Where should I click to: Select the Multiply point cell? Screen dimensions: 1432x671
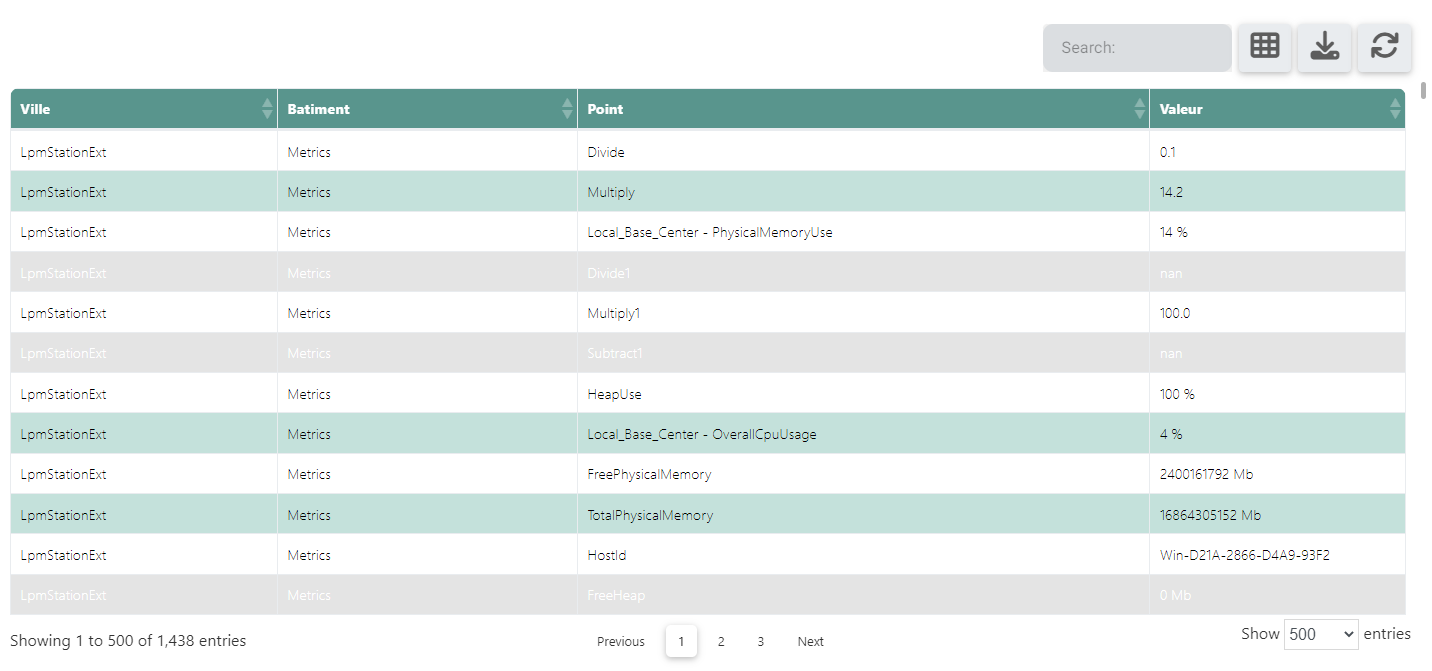pyautogui.click(x=863, y=192)
